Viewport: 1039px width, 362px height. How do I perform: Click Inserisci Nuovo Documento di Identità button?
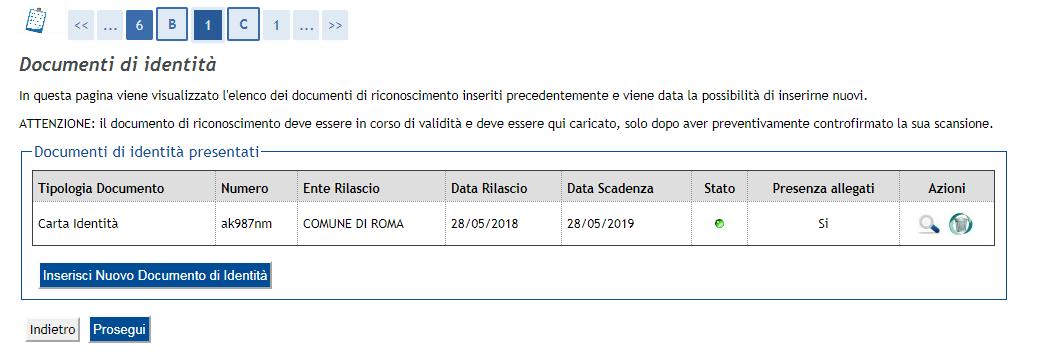tap(155, 276)
